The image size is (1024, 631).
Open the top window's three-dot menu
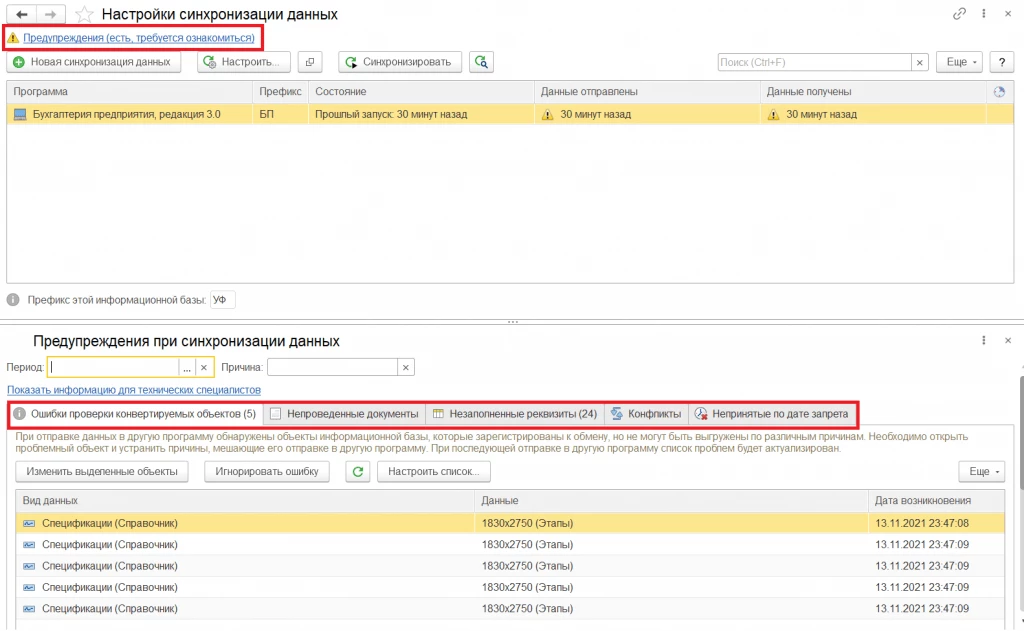point(984,13)
